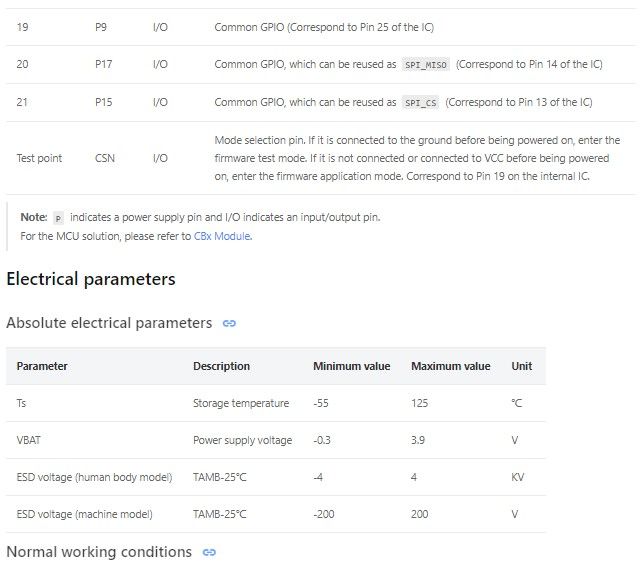Image resolution: width=641 pixels, height=567 pixels.
Task: Click the Electrical parameters heading
Action: (91, 279)
